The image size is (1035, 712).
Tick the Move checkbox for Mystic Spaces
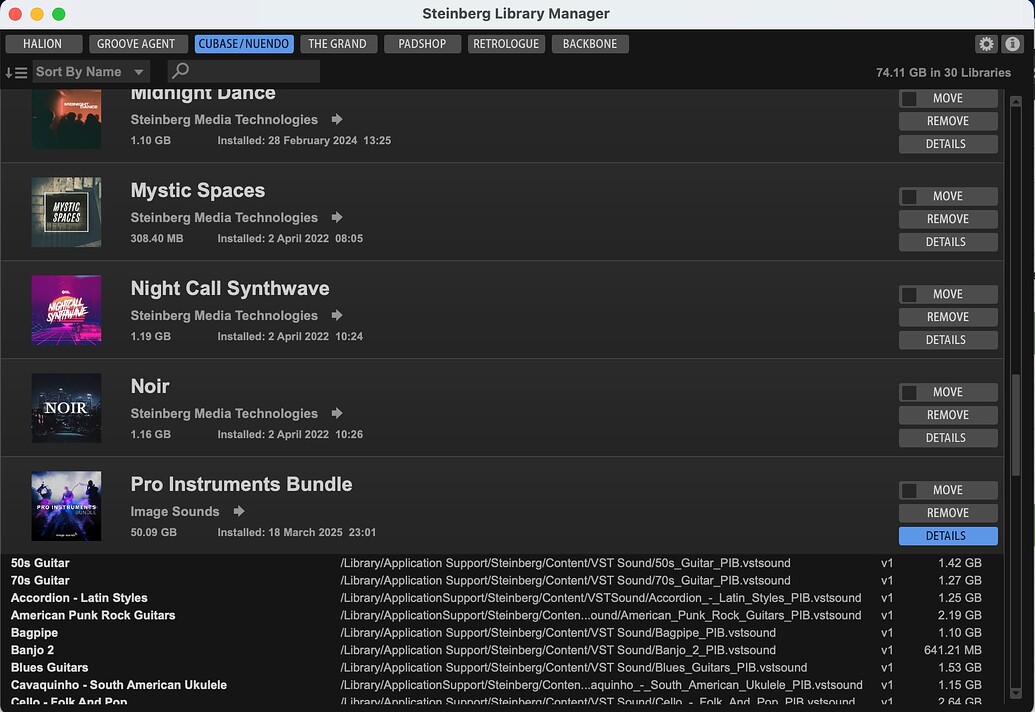coord(909,197)
